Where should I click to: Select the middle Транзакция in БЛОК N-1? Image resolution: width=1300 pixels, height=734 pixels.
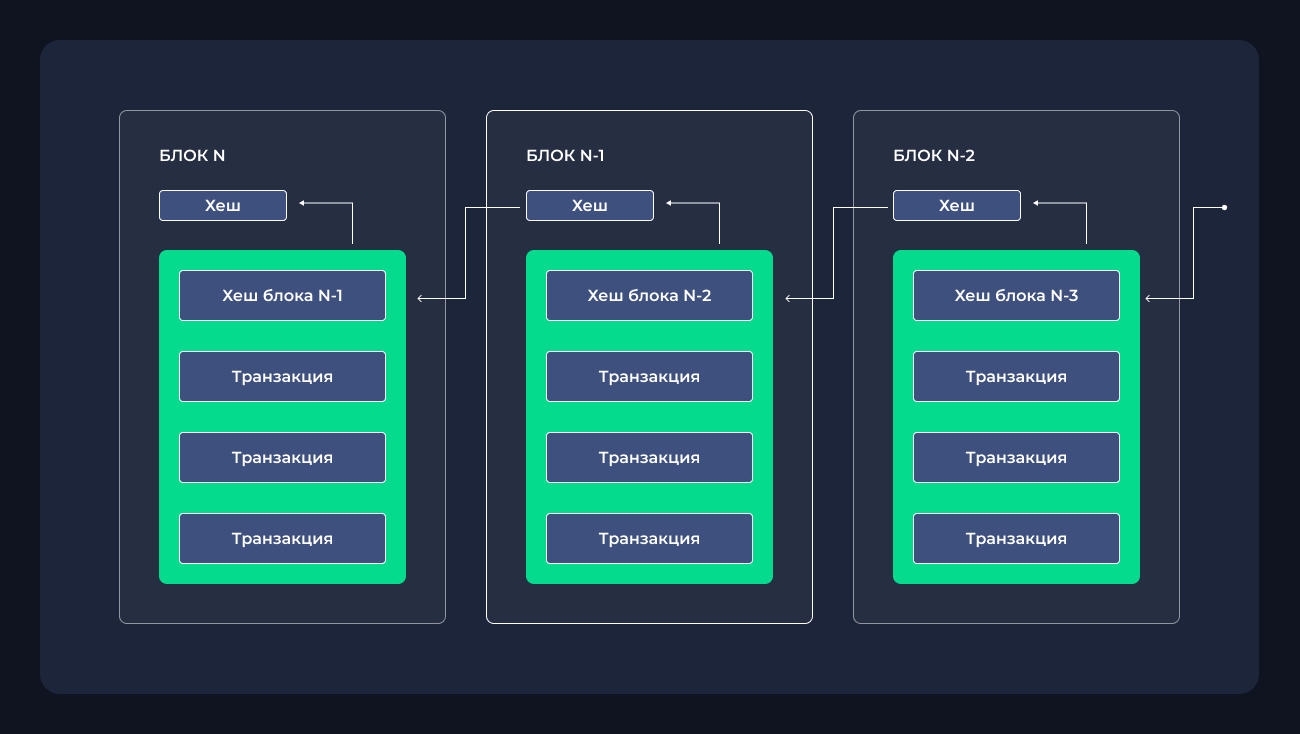pos(649,458)
